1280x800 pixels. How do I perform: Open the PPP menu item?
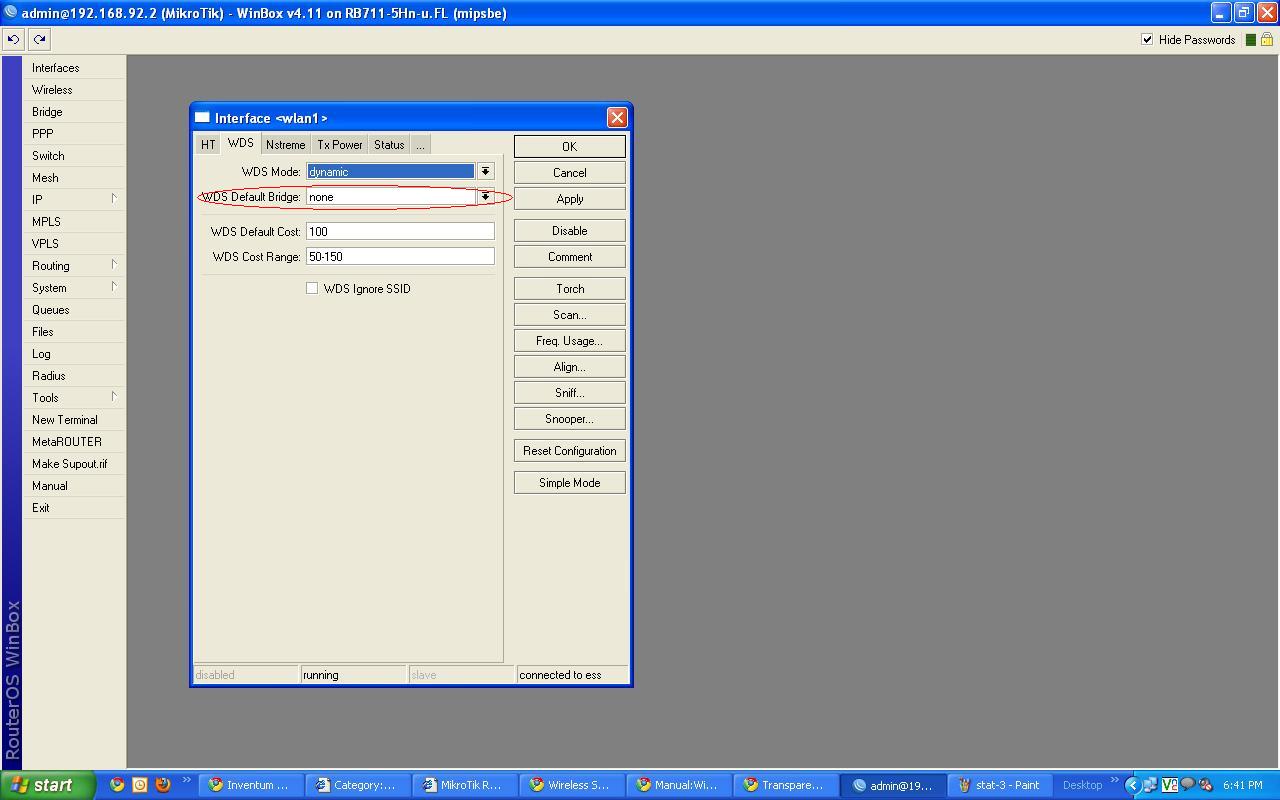pyautogui.click(x=74, y=134)
